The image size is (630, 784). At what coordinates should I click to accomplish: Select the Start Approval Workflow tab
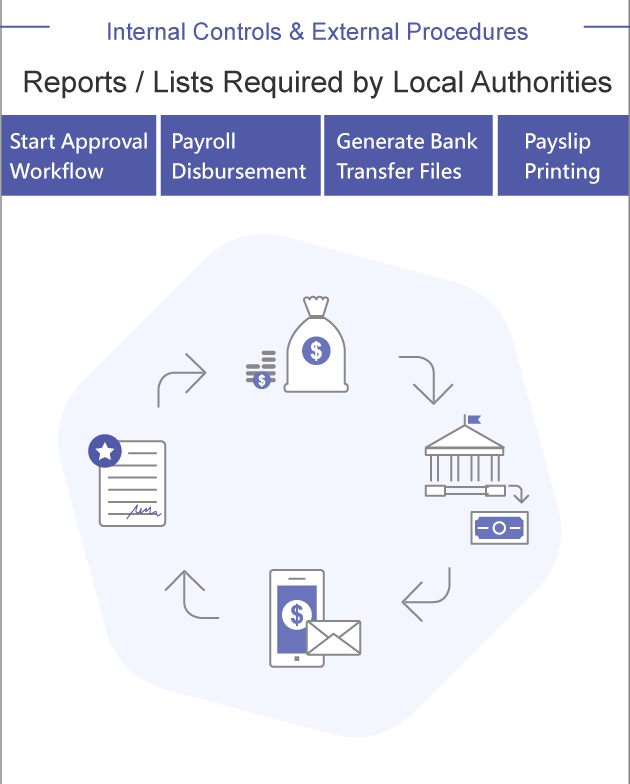pyautogui.click(x=79, y=156)
